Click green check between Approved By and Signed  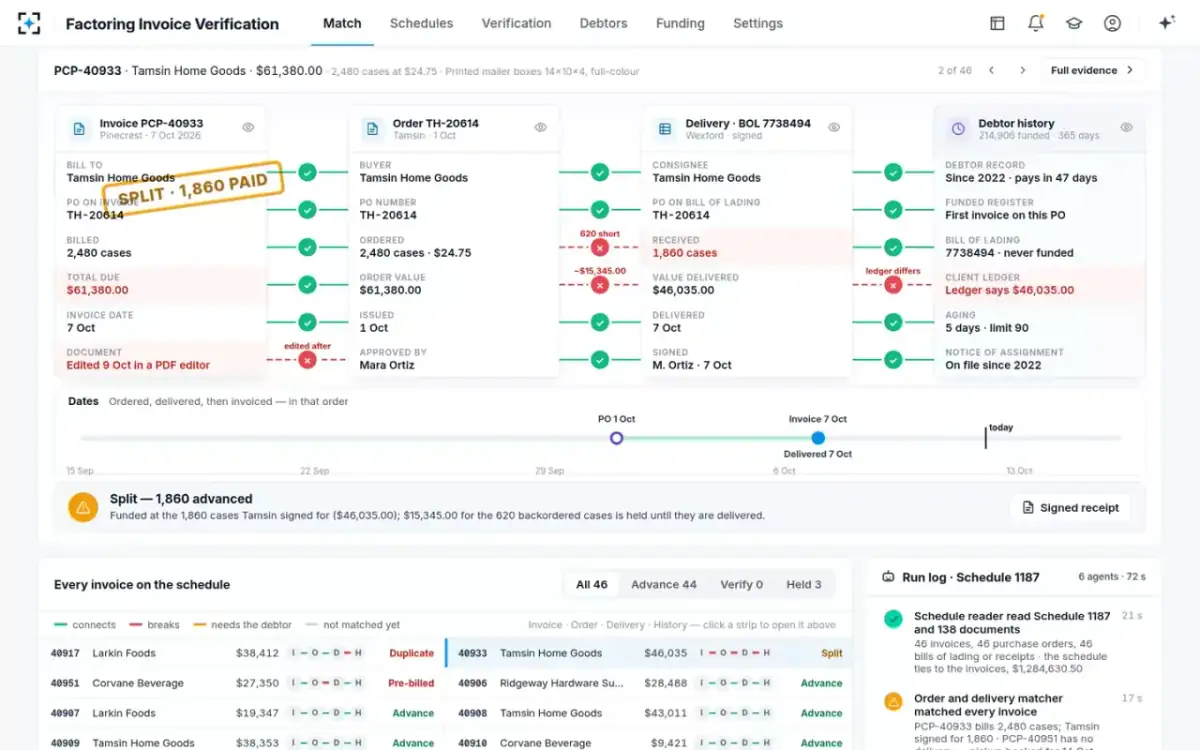599,360
